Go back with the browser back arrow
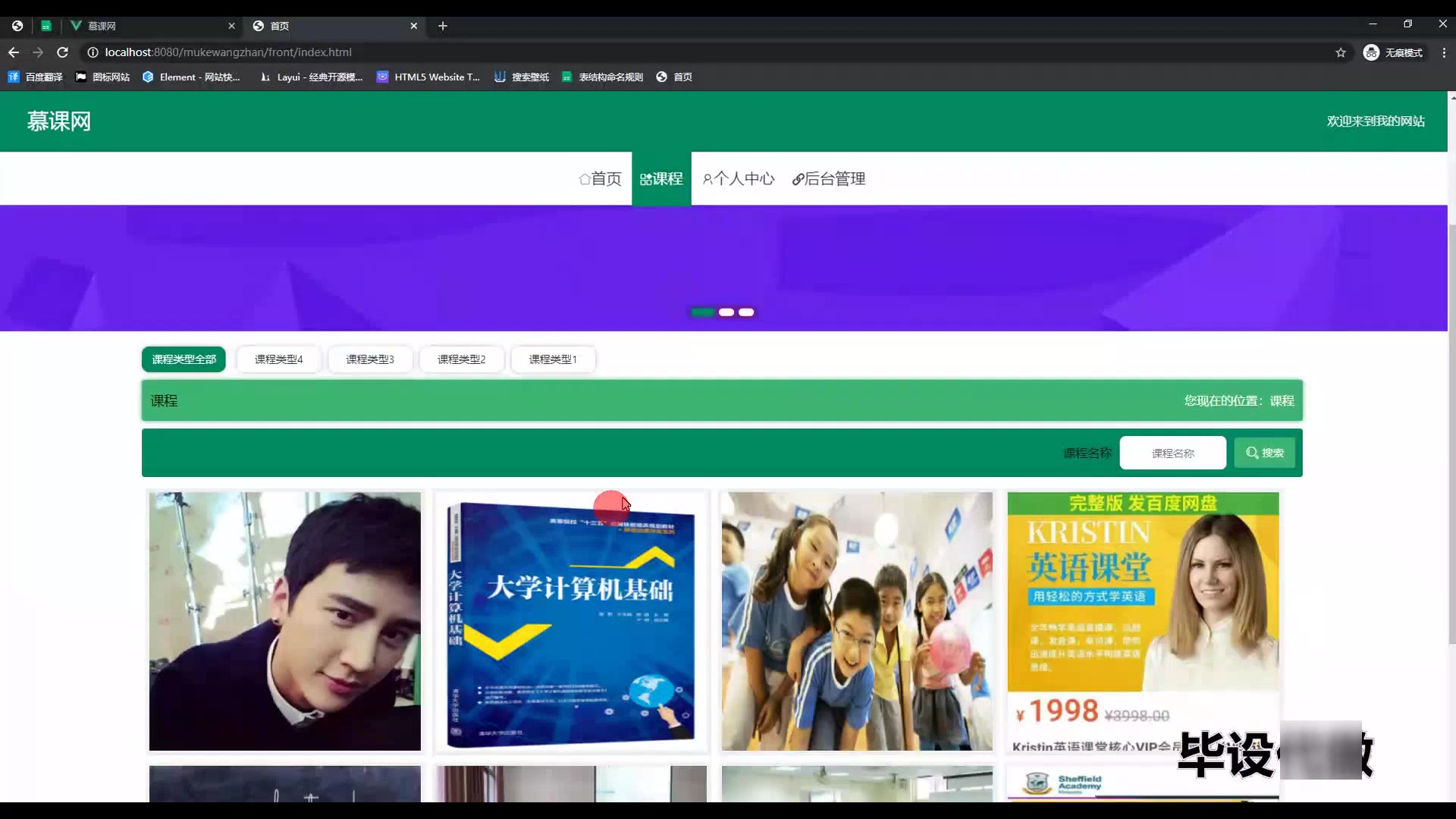This screenshot has height=819, width=1456. coord(14,52)
